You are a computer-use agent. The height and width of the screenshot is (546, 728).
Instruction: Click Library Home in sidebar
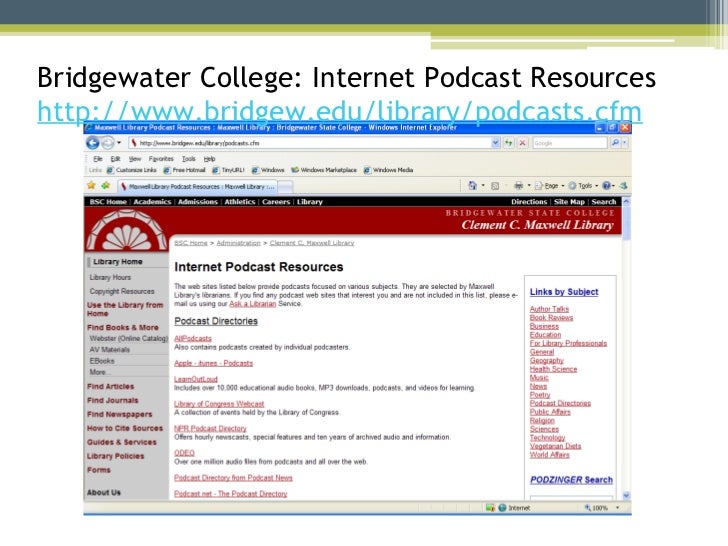[x=117, y=261]
